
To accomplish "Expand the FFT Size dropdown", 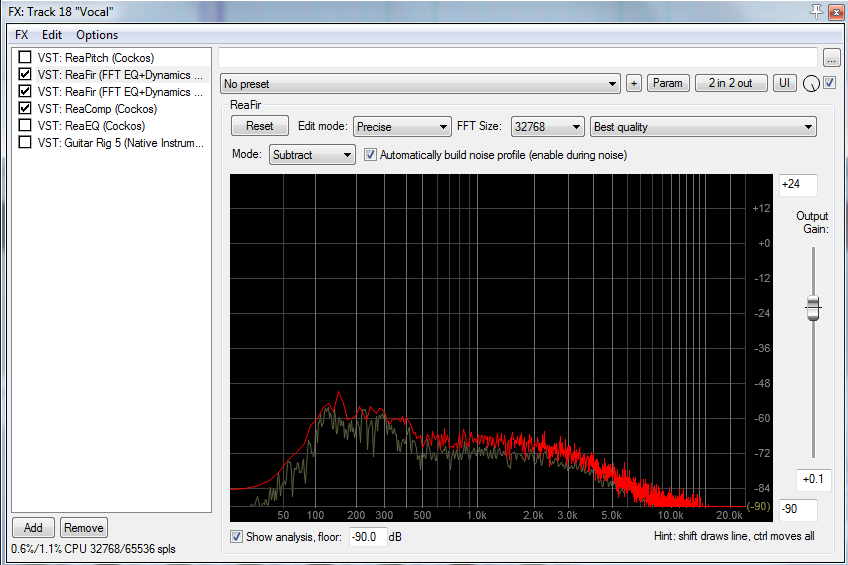I will 546,127.
